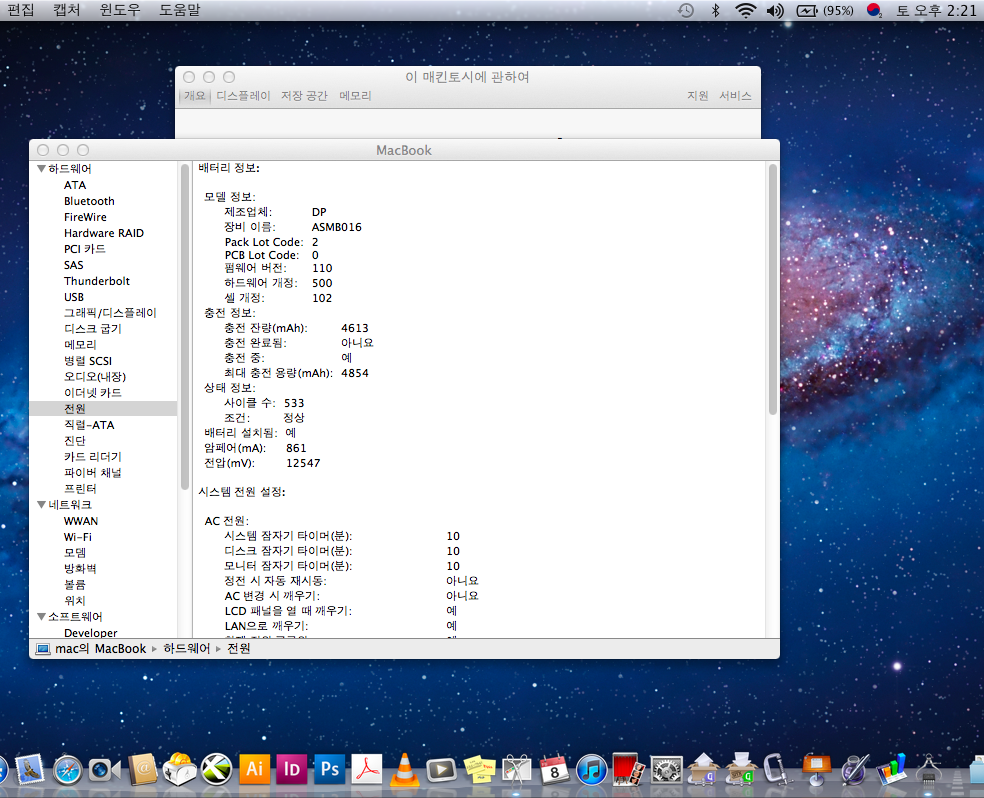Switch to the 디스플레이 tab
The width and height of the screenshot is (984, 798).
click(x=243, y=96)
